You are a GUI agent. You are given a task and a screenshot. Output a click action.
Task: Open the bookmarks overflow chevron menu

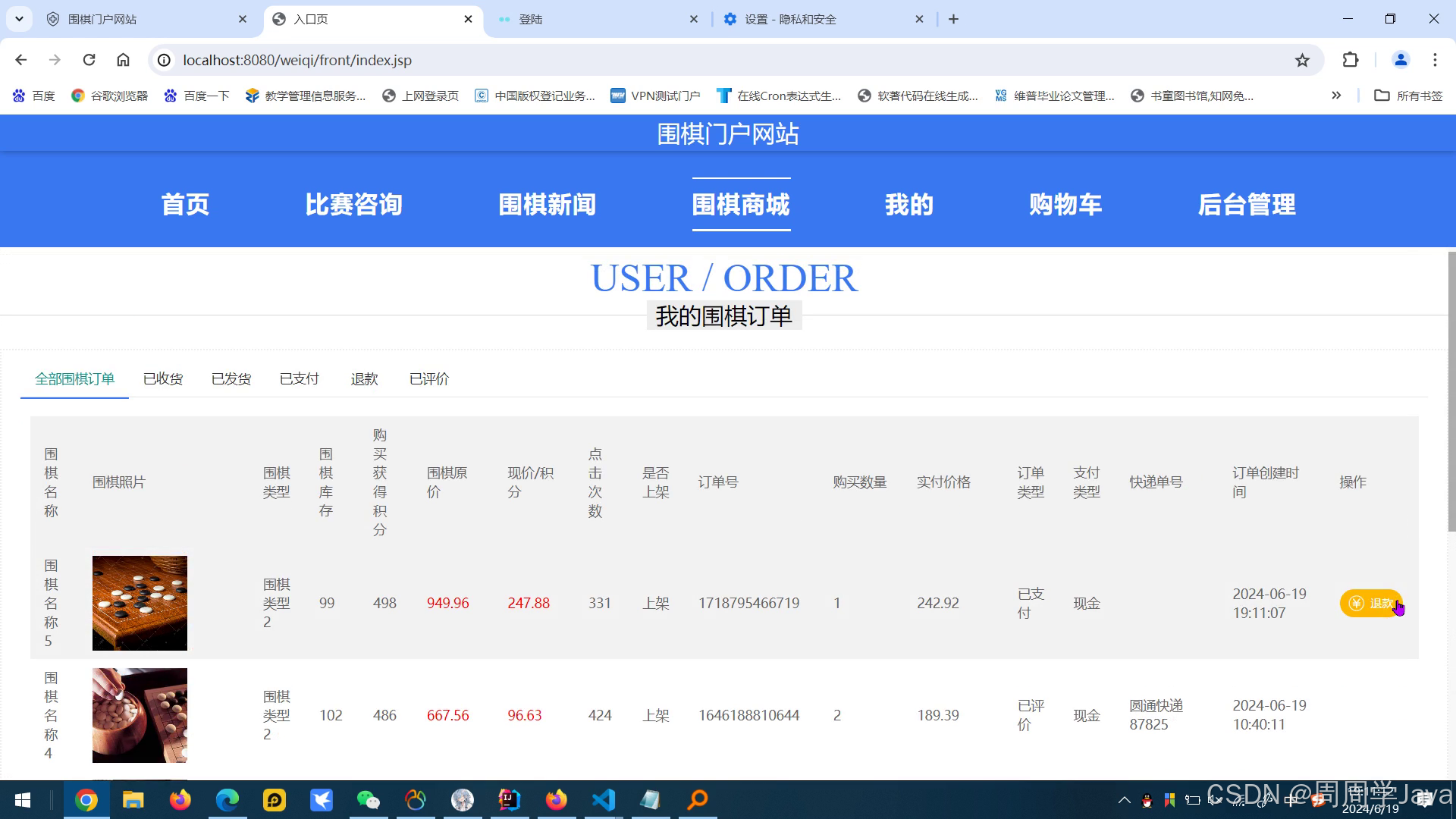click(1336, 96)
